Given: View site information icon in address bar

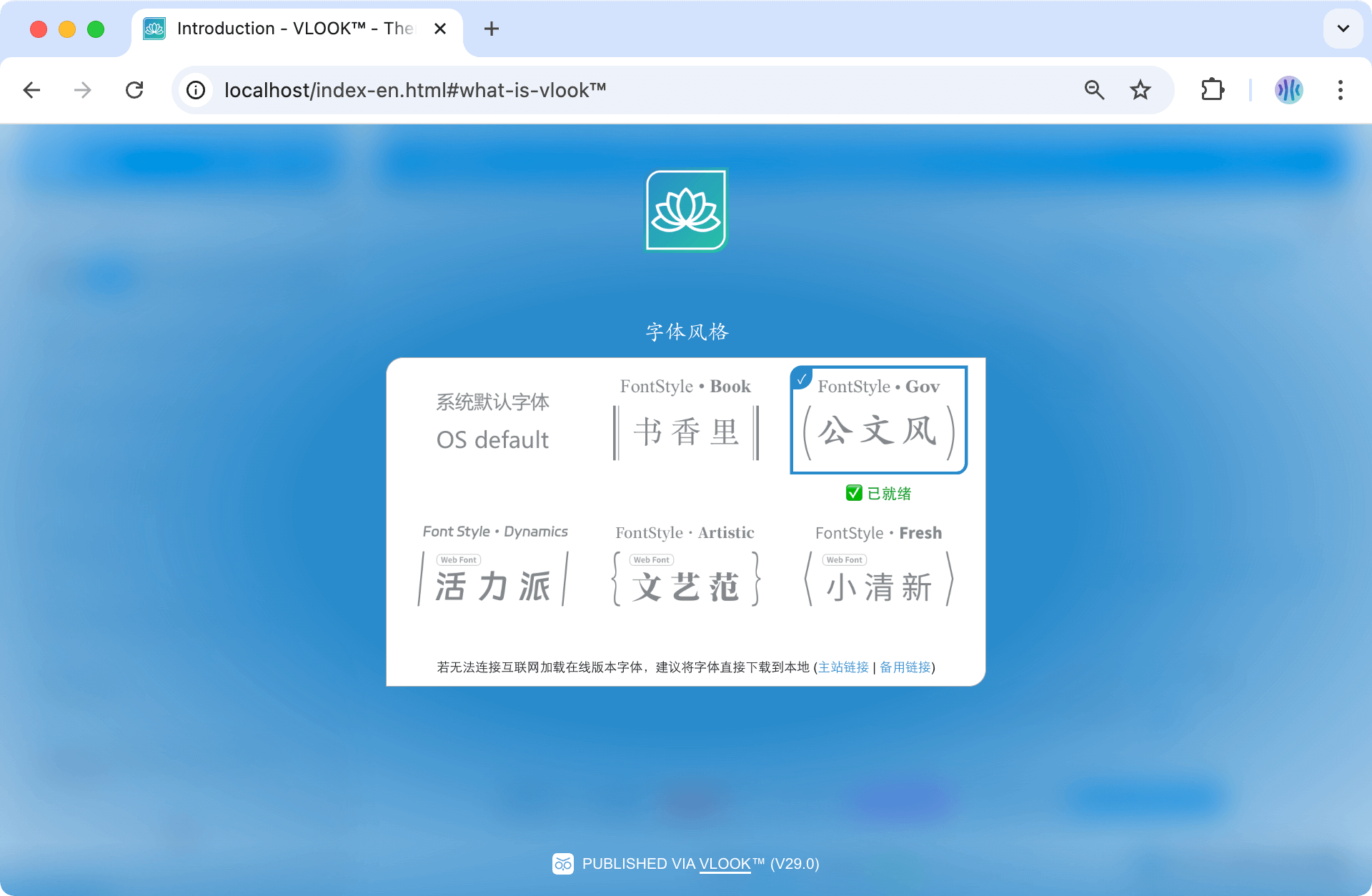Looking at the screenshot, I should [196, 90].
